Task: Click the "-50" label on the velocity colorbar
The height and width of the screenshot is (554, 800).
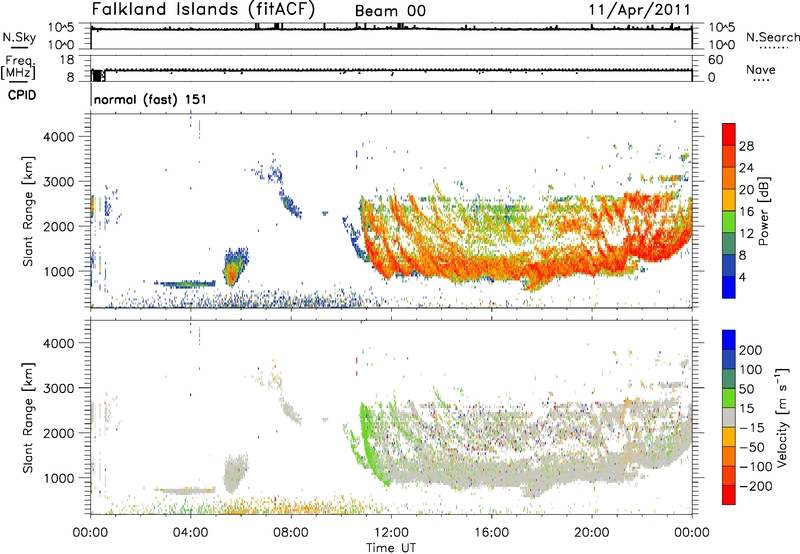Action: point(752,447)
